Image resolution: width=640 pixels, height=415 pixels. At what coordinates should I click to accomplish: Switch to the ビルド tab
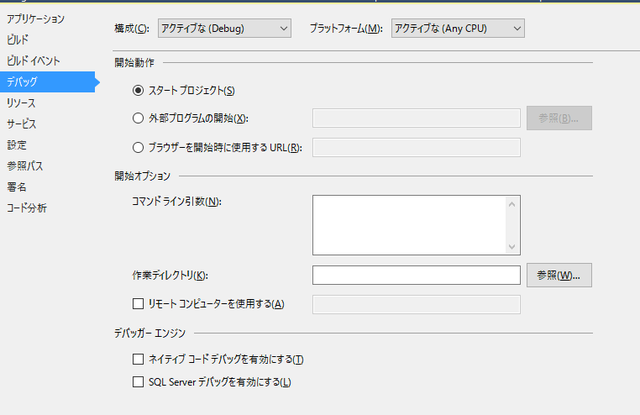click(x=18, y=40)
